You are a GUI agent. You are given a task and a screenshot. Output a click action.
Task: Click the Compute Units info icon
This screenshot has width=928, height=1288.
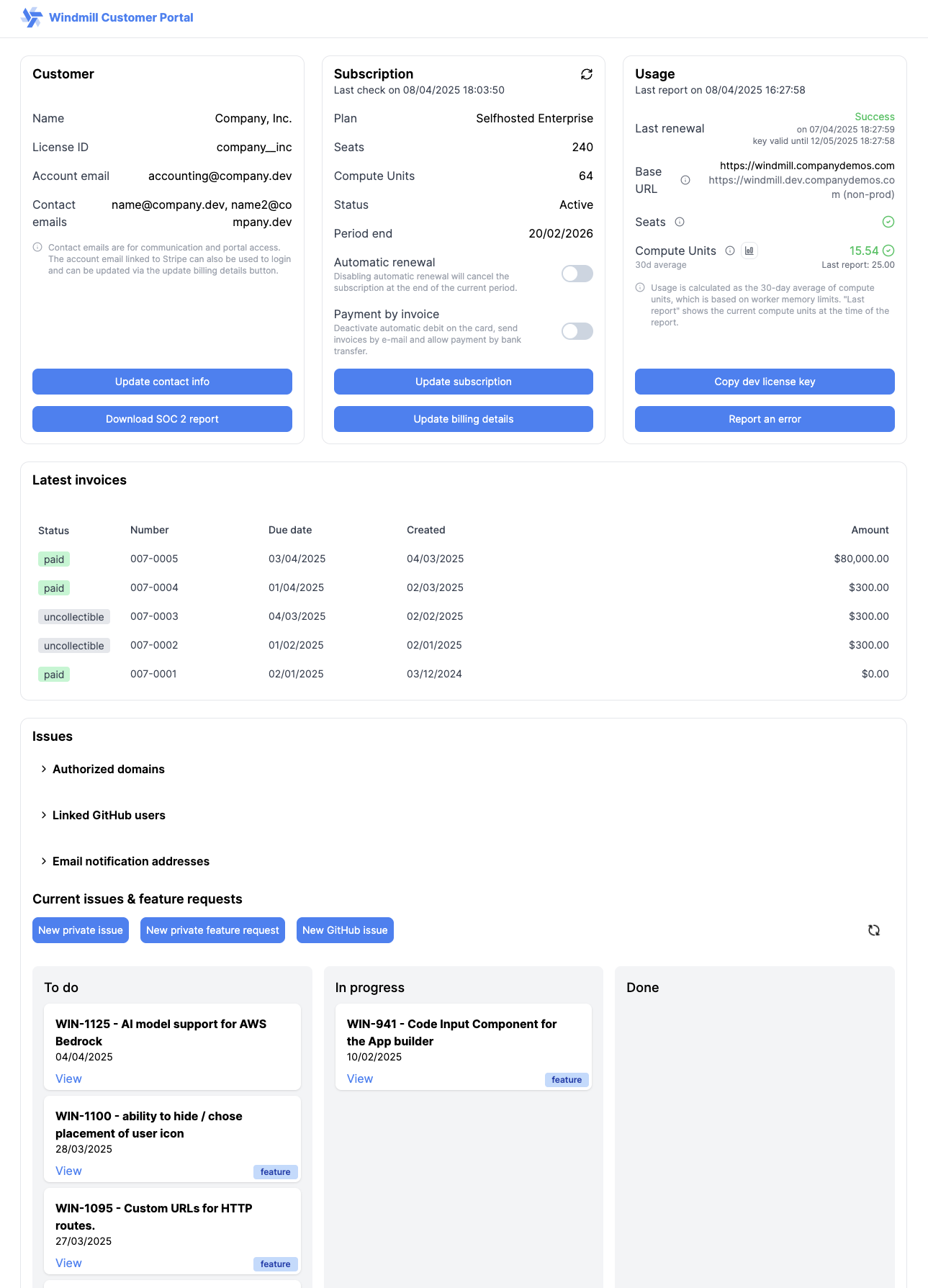coord(730,251)
